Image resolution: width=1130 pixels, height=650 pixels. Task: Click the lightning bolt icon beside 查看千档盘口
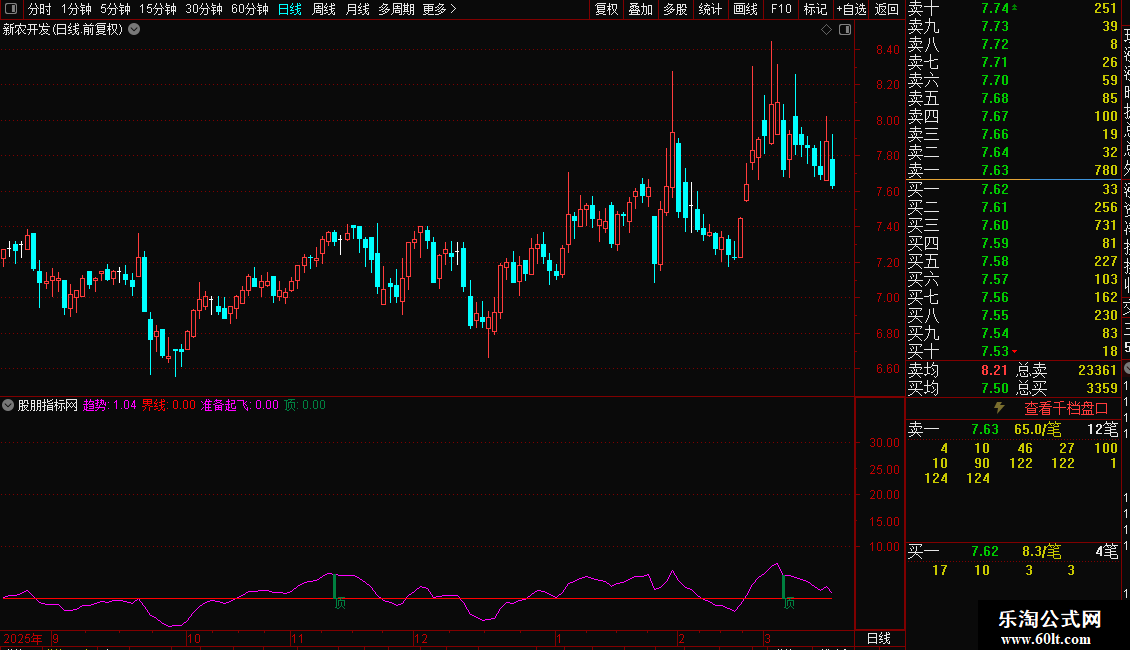pos(999,408)
